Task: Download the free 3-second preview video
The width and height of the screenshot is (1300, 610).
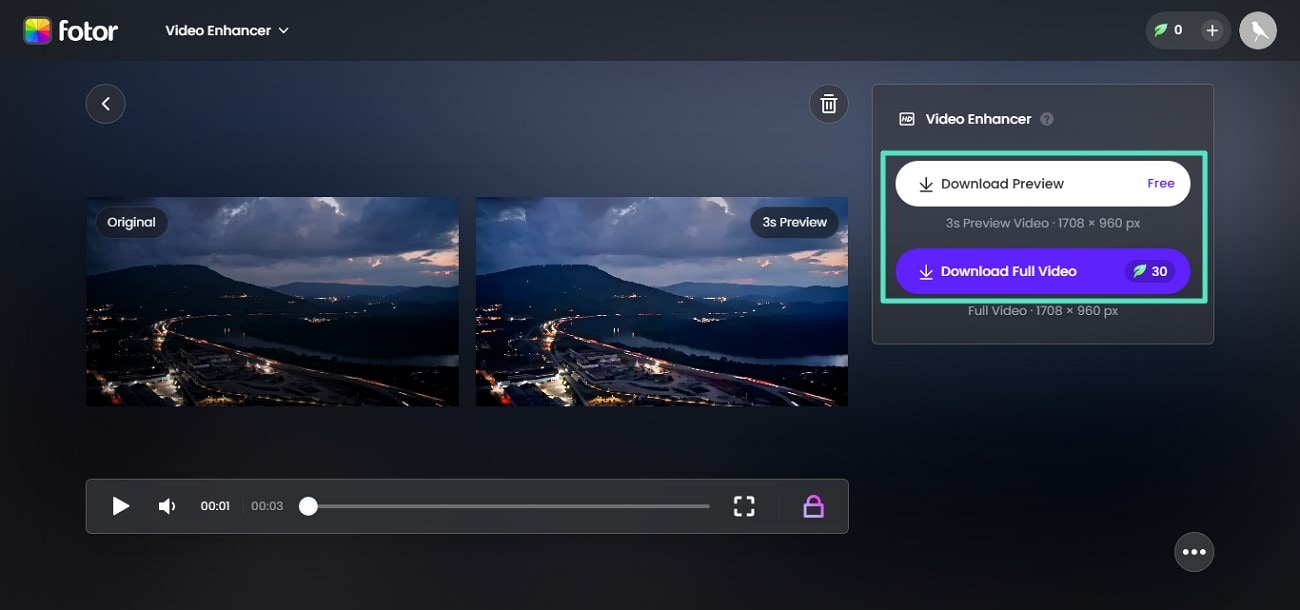Action: 1043,183
